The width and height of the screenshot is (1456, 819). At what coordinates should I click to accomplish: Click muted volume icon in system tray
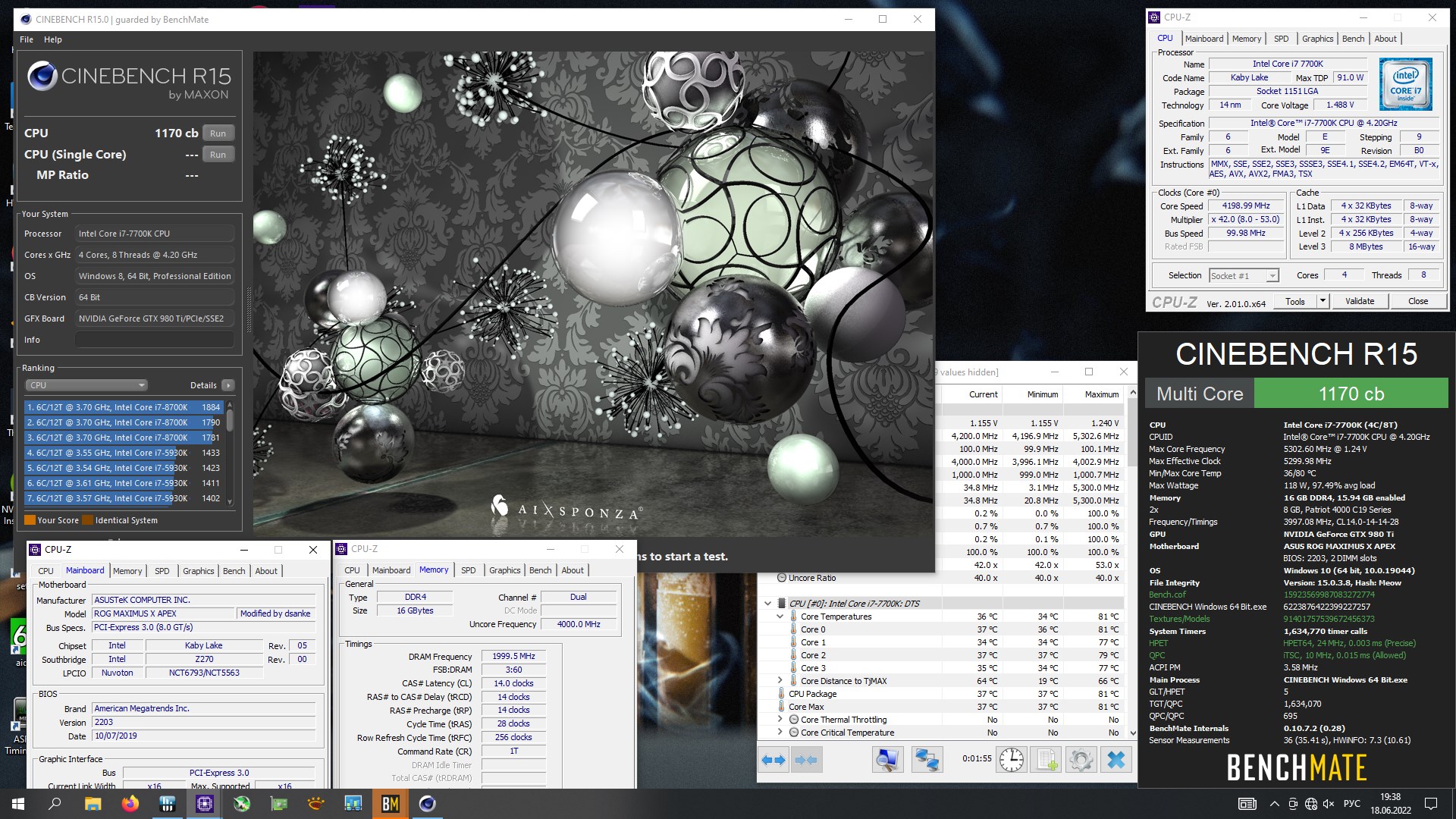pos(1329,804)
